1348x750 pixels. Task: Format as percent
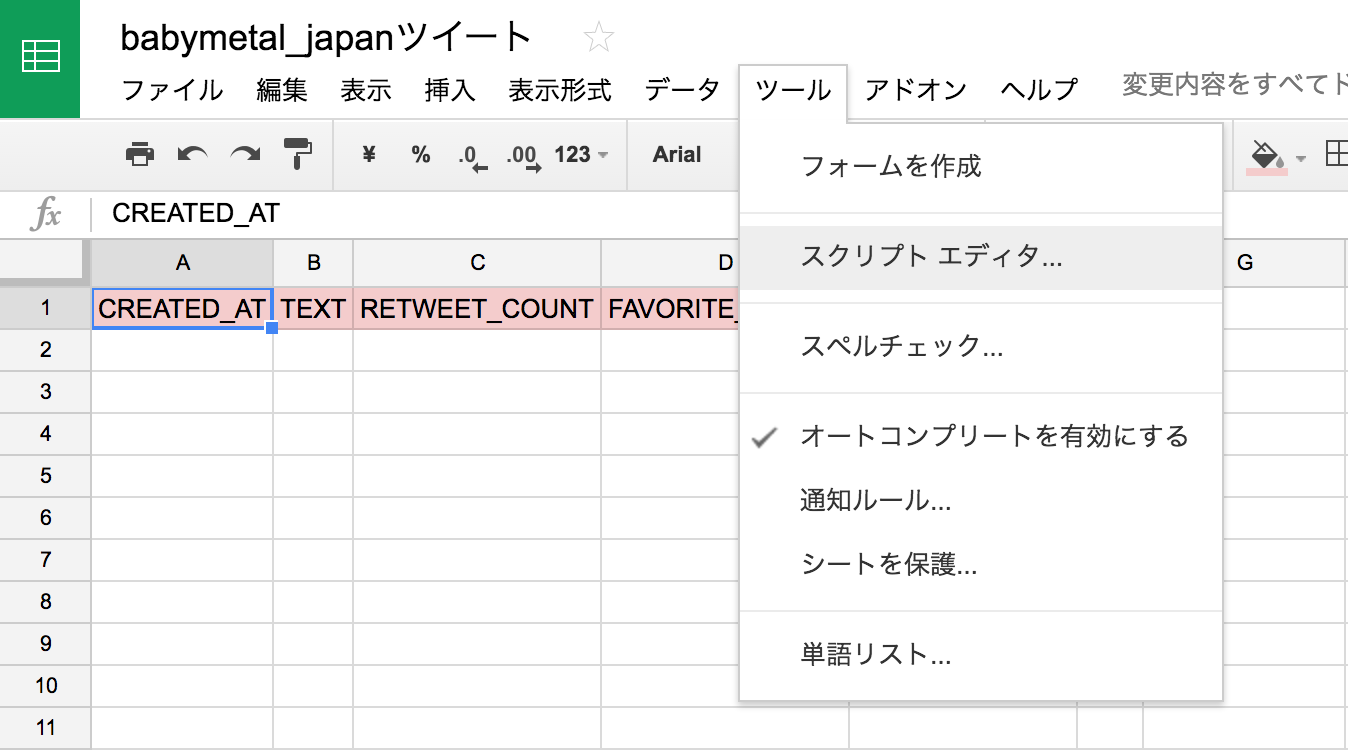pos(420,154)
